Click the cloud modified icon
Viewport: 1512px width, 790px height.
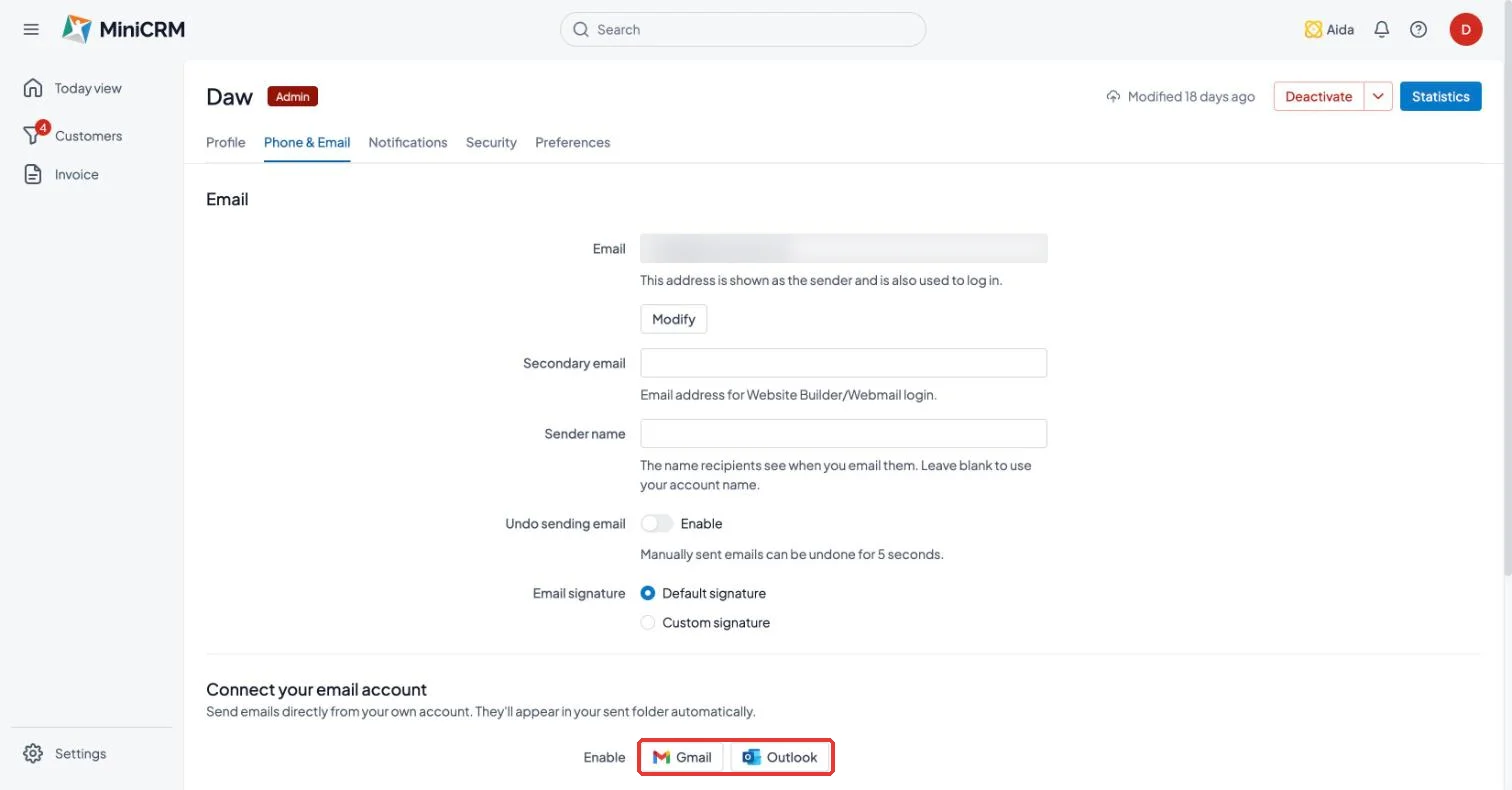tap(1113, 97)
